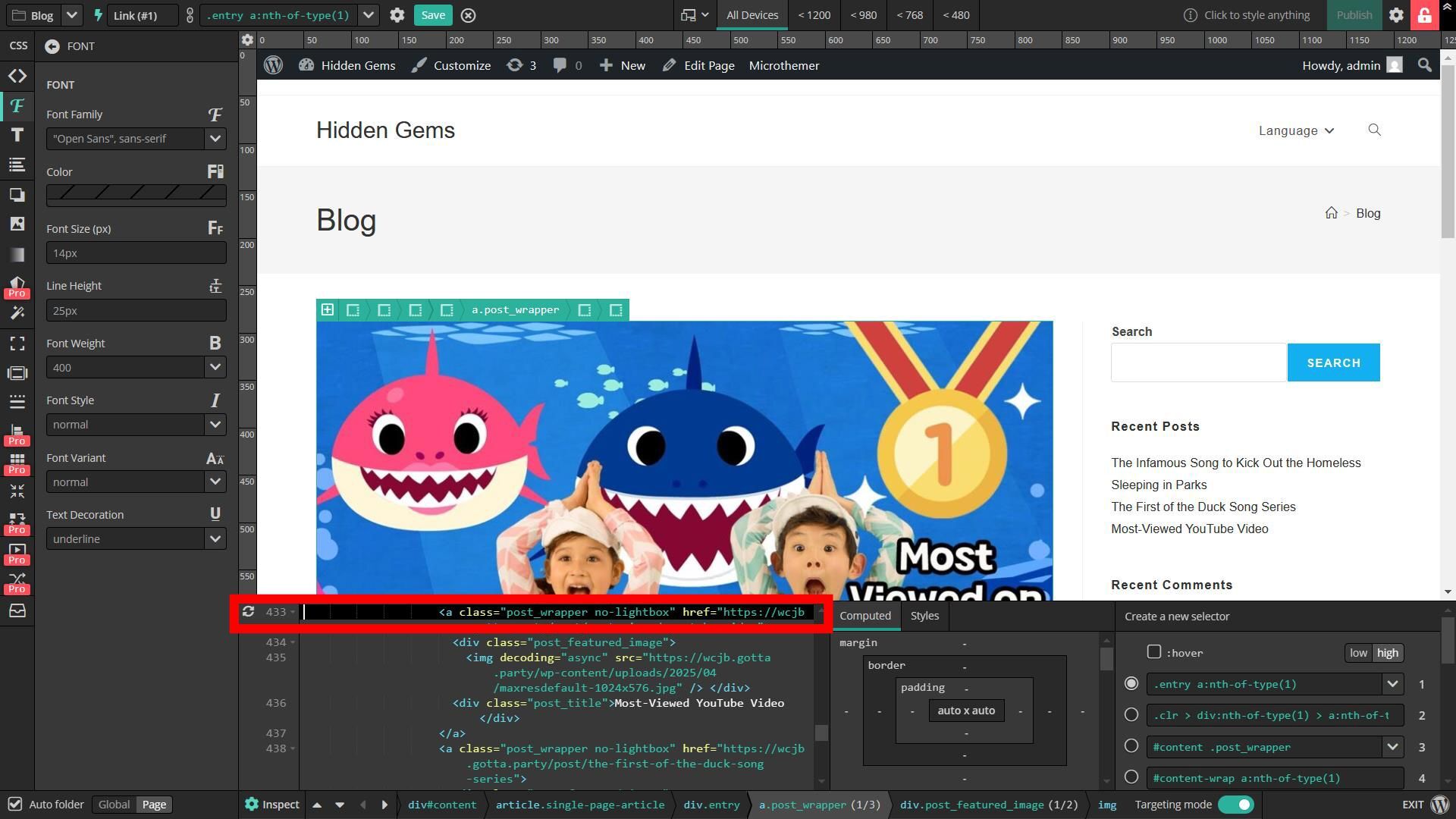The height and width of the screenshot is (819, 1456).
Task: Toggle the Auto folder checkbox
Action: pyautogui.click(x=14, y=804)
